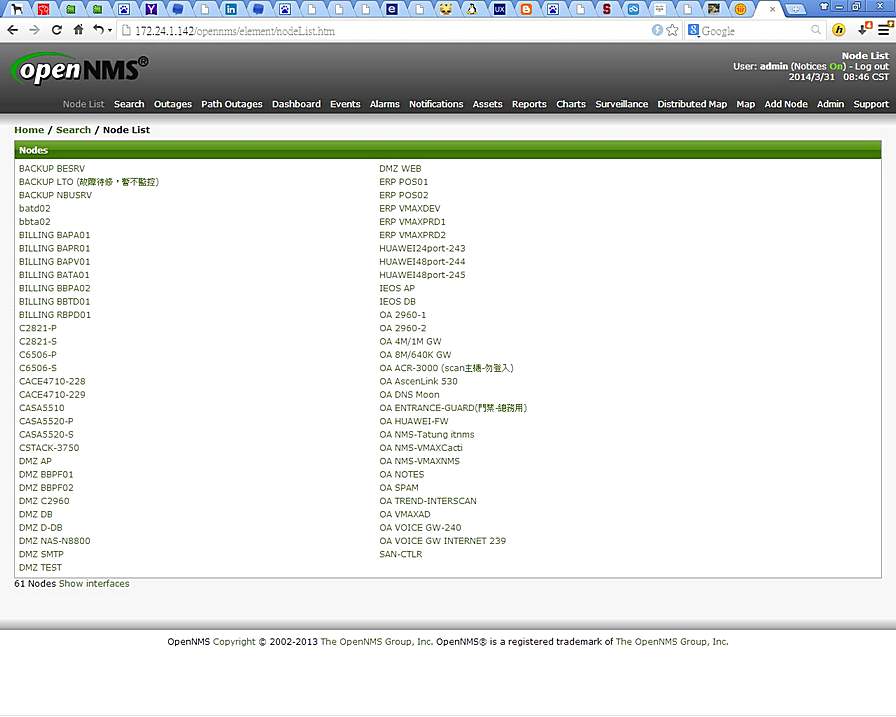The image size is (896, 717).
Task: Open the Distributed Map
Action: (x=692, y=104)
